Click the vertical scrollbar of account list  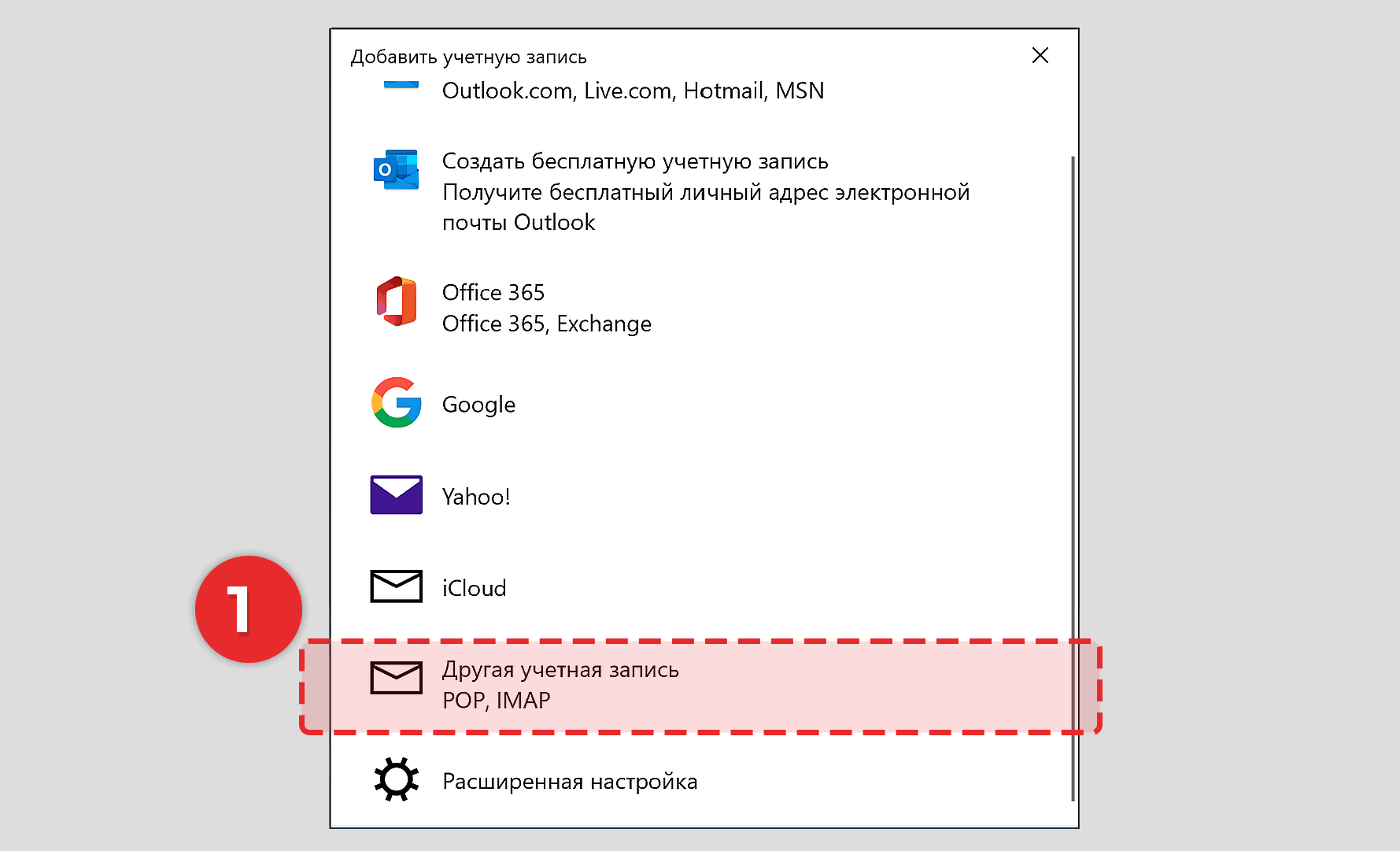[x=1073, y=479]
